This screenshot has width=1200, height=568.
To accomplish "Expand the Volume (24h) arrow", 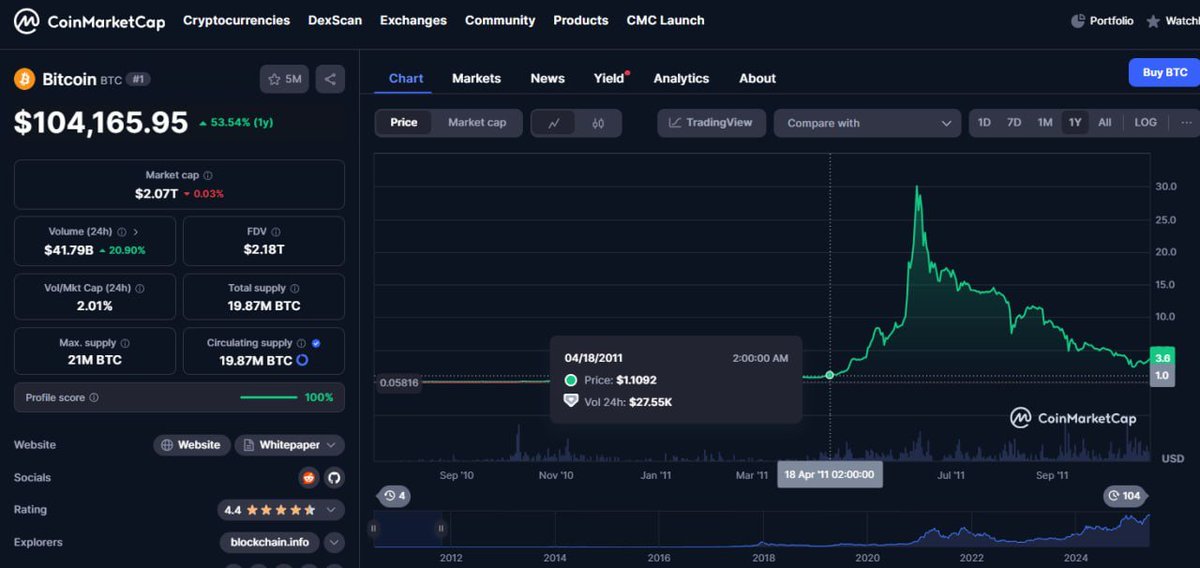I will coord(135,231).
